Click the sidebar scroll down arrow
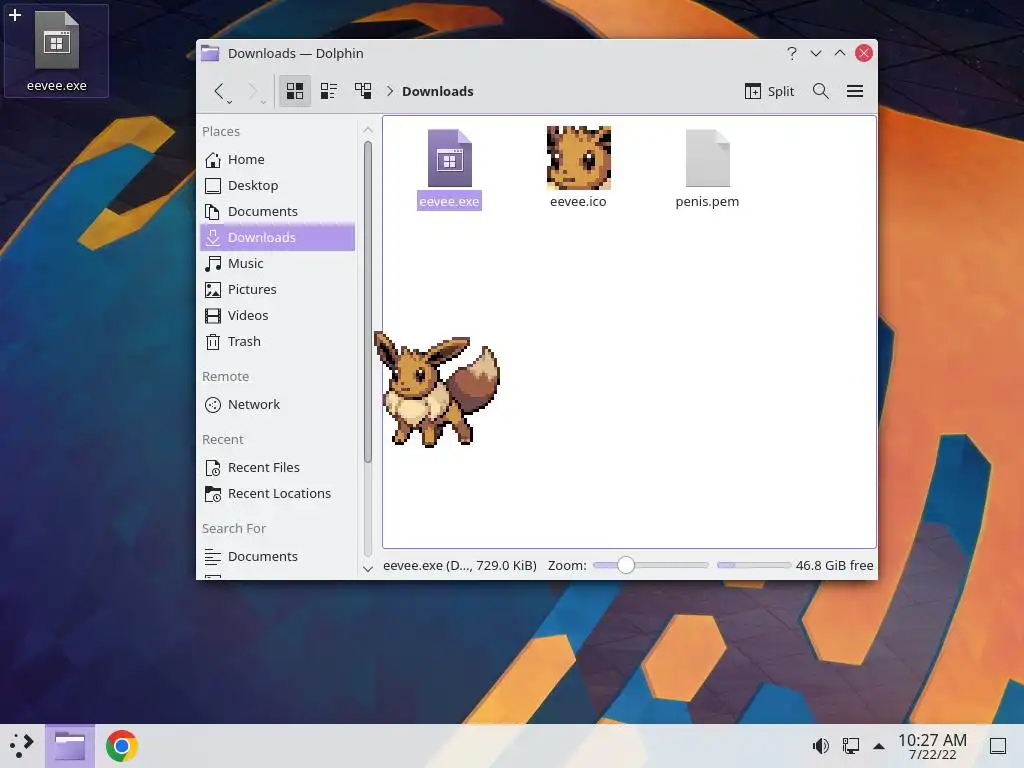The width and height of the screenshot is (1024, 768). tap(368, 569)
